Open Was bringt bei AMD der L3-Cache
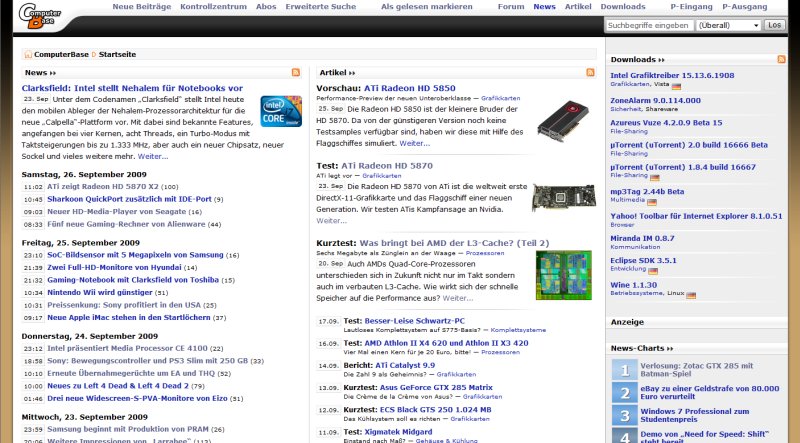This screenshot has height=443, width=800. tap(454, 243)
